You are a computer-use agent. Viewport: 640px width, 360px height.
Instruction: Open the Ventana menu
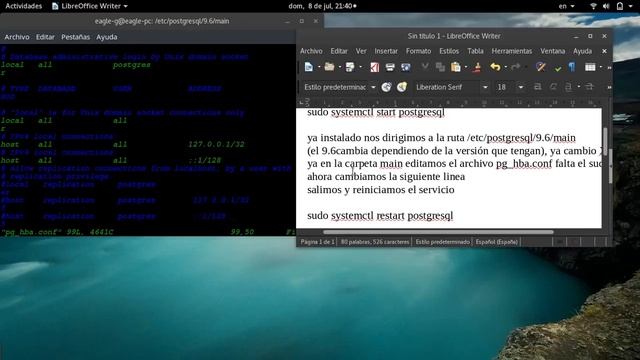(553, 51)
